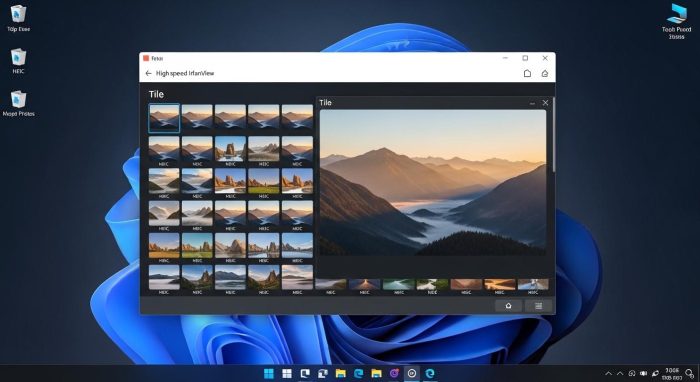Open the "Mopd Photos" desktop icon

18,104
